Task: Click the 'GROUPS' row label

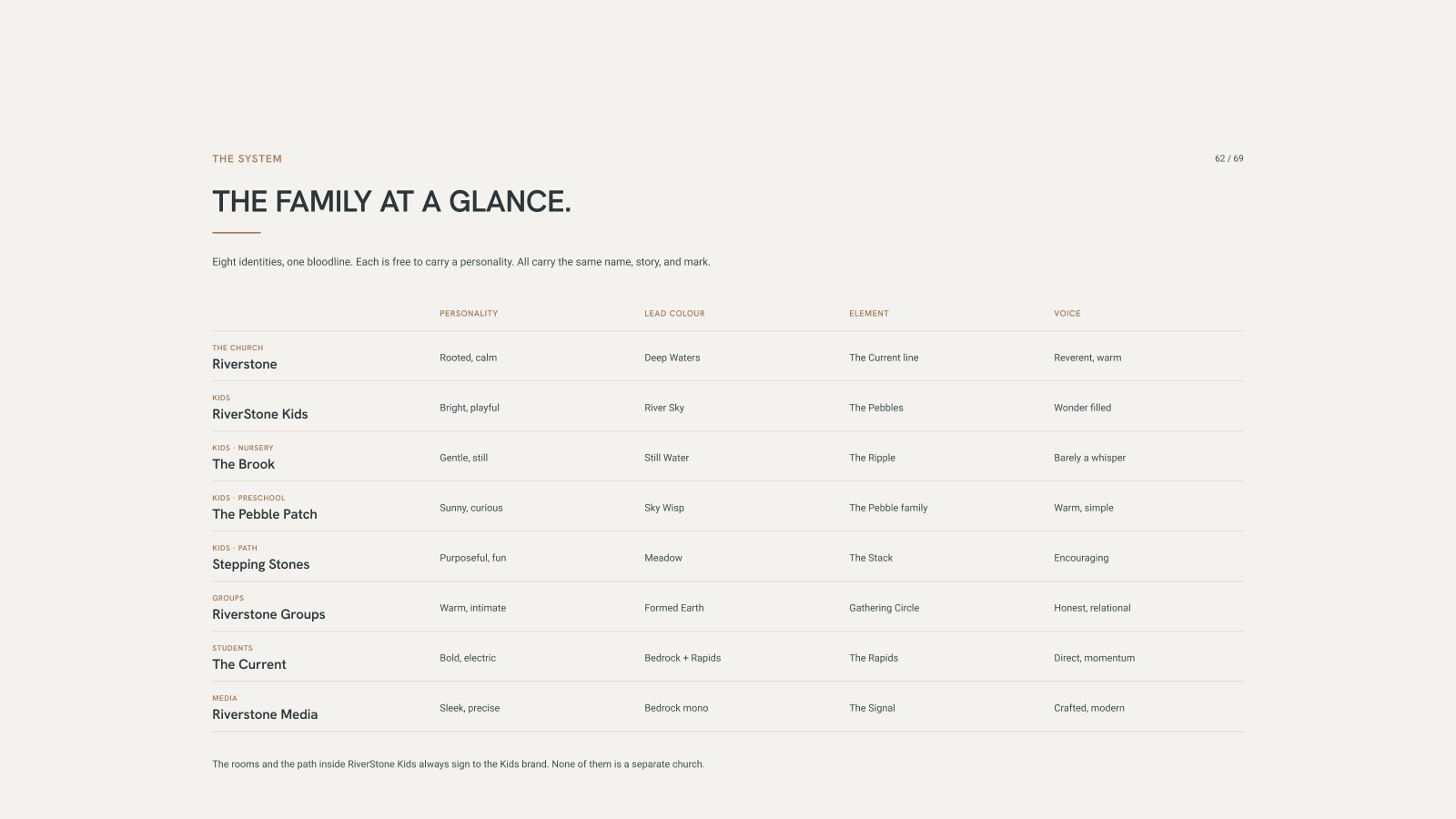Action: [x=227, y=598]
